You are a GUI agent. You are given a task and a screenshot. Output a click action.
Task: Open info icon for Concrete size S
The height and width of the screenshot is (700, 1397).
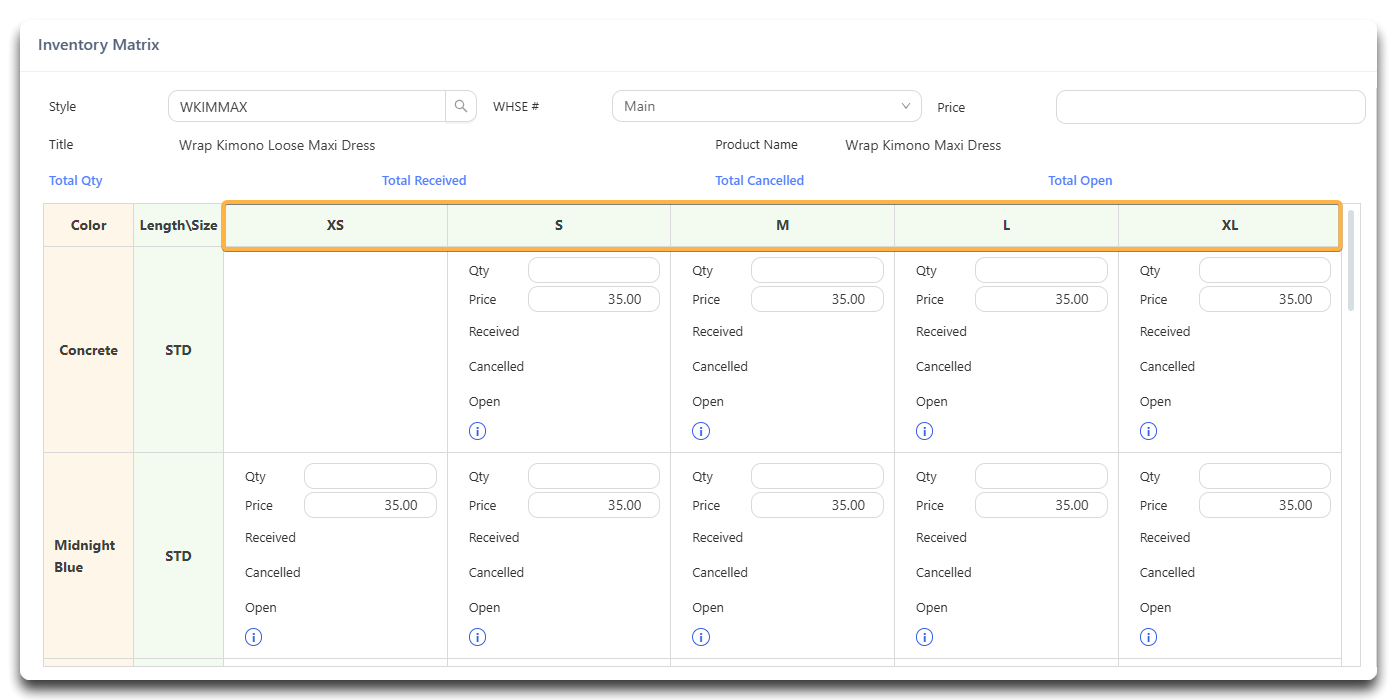477,431
